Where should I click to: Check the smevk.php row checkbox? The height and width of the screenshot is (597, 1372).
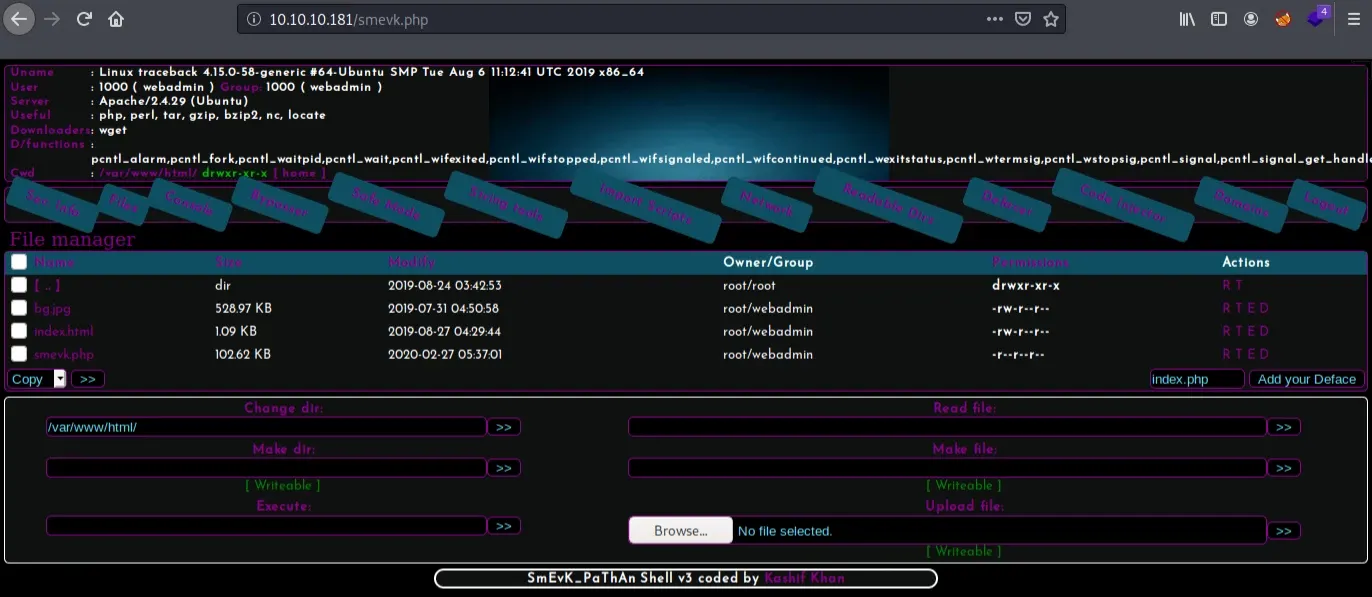coord(19,354)
